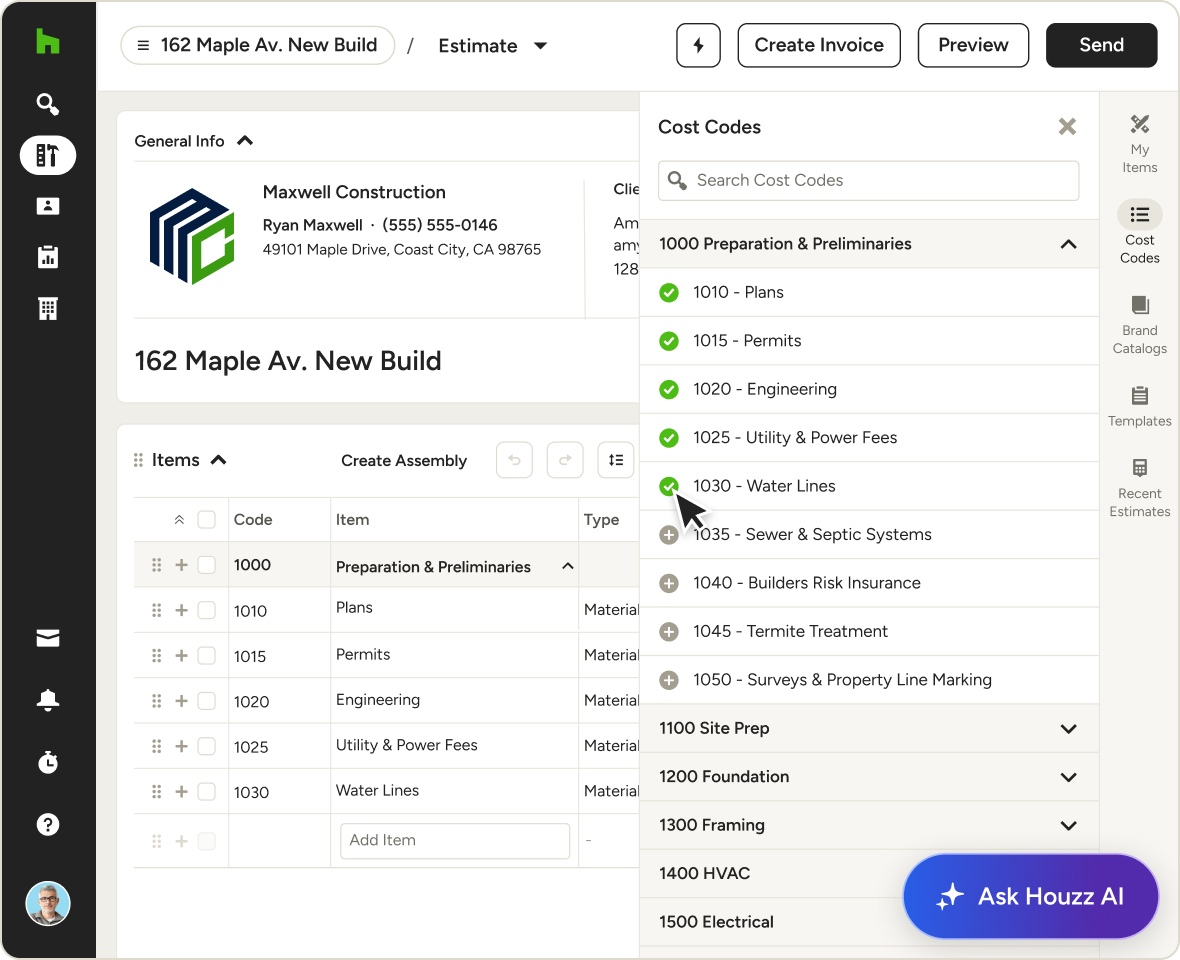Screen dimensions: 1180x960
Task: Open the 162 Maple Av. New Build project menu
Action: click(257, 45)
